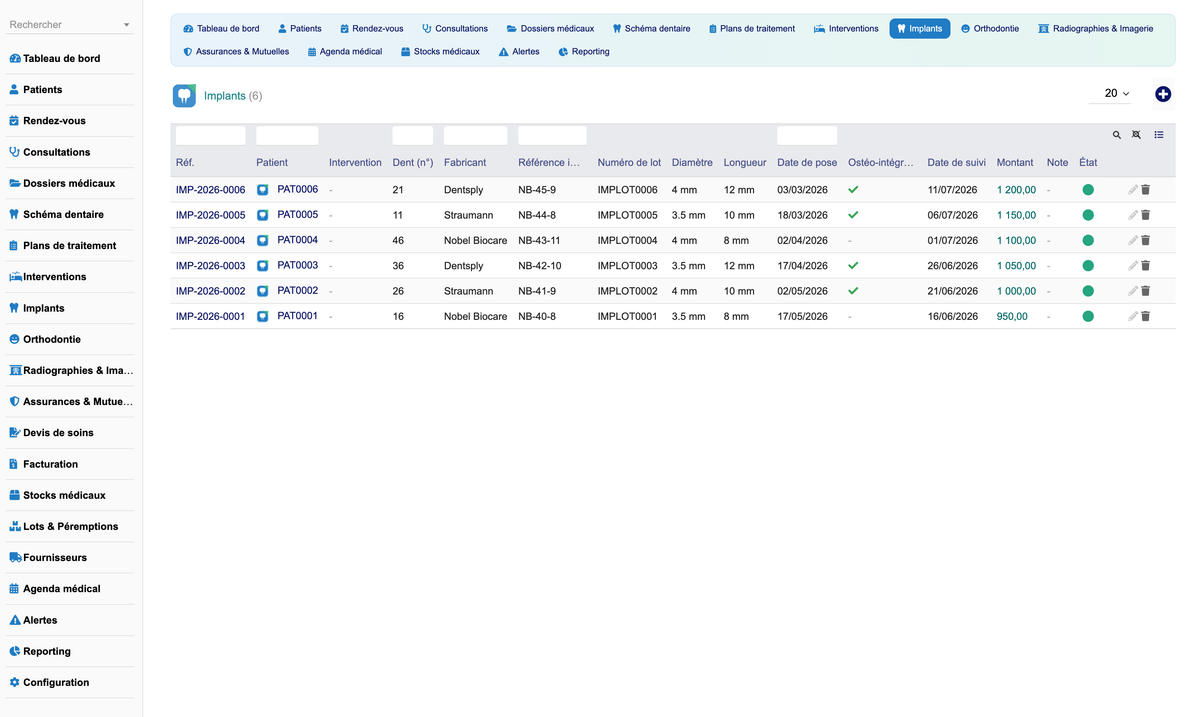Click green status dot for IMP-2026-0006
Screen dimensions: 1200x717
point(1088,190)
